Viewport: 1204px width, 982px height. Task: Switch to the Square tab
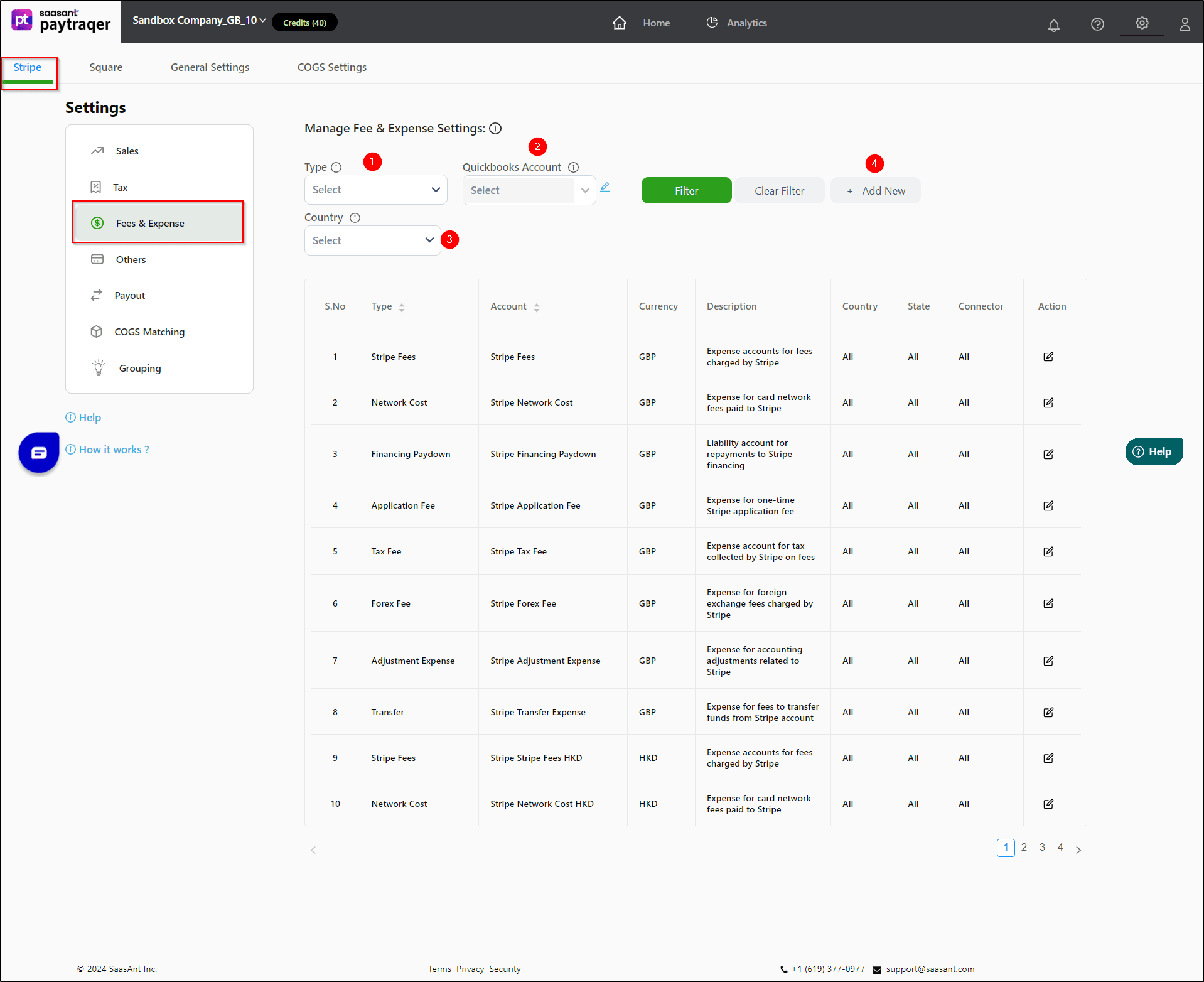coord(105,67)
